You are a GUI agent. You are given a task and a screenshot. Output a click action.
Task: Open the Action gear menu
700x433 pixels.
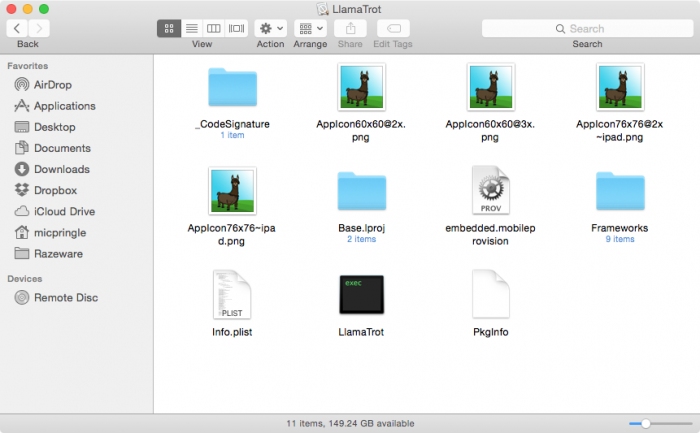271,29
